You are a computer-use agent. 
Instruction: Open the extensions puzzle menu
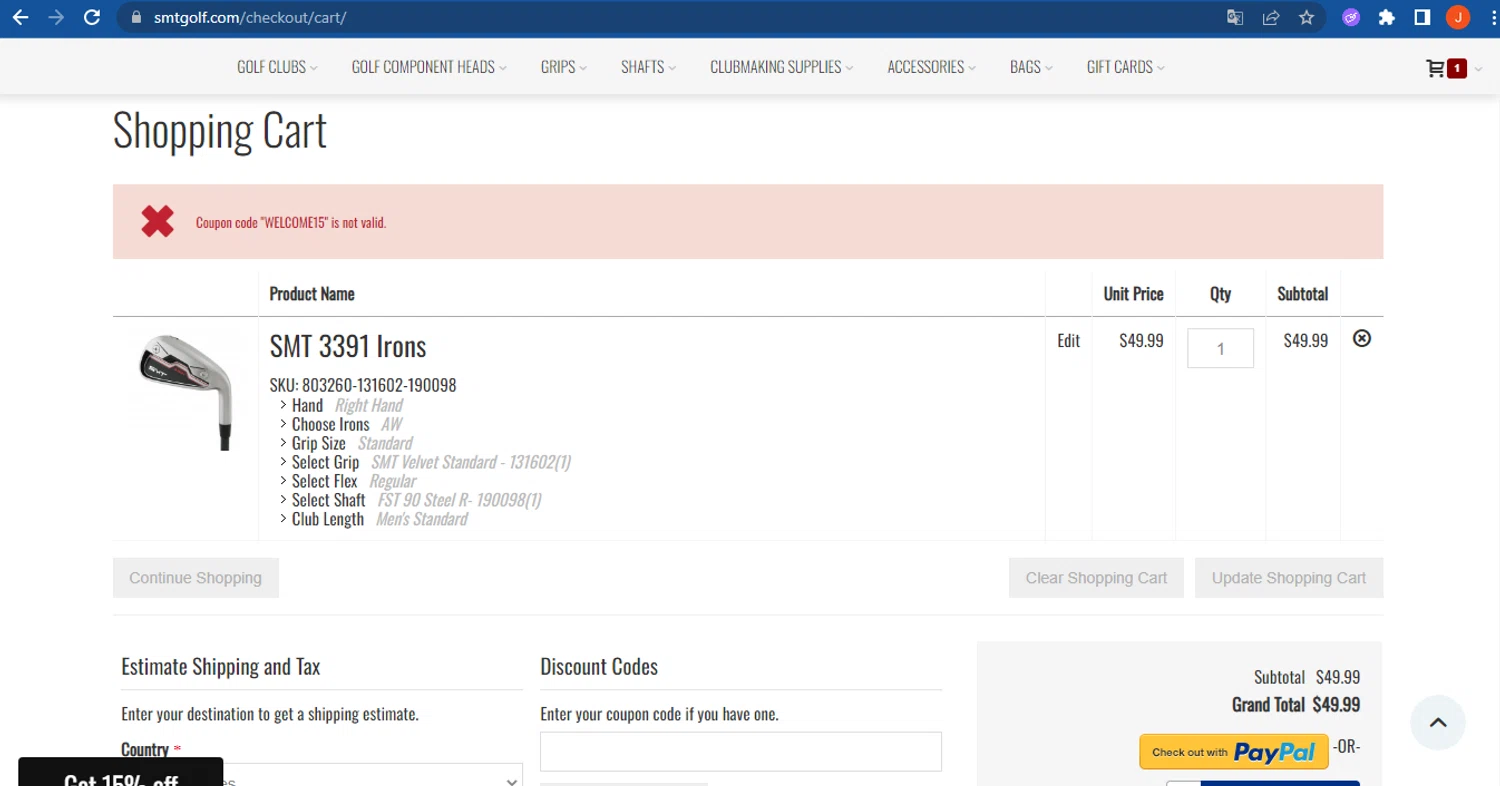pos(1386,17)
